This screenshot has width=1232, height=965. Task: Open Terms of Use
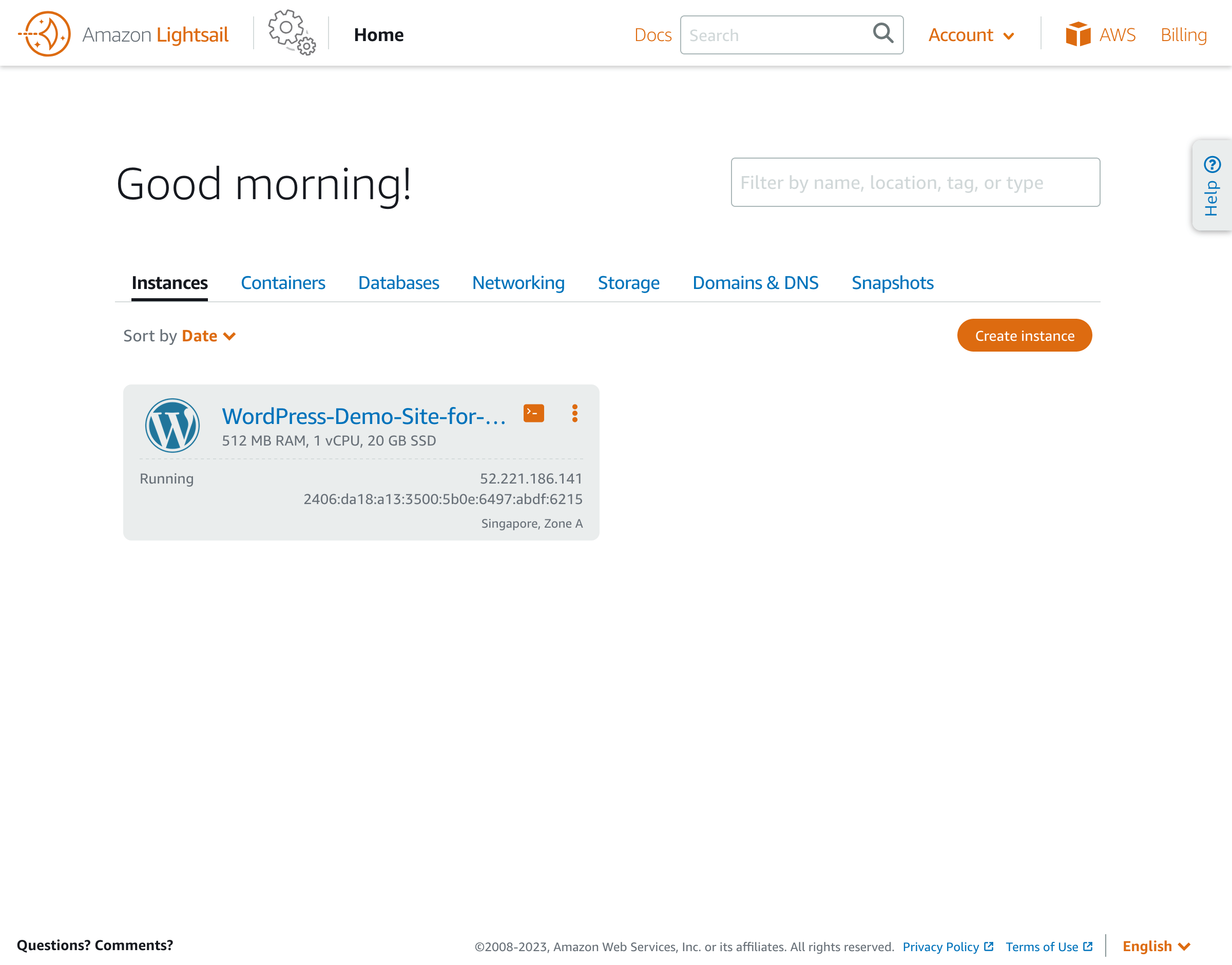click(x=1043, y=947)
